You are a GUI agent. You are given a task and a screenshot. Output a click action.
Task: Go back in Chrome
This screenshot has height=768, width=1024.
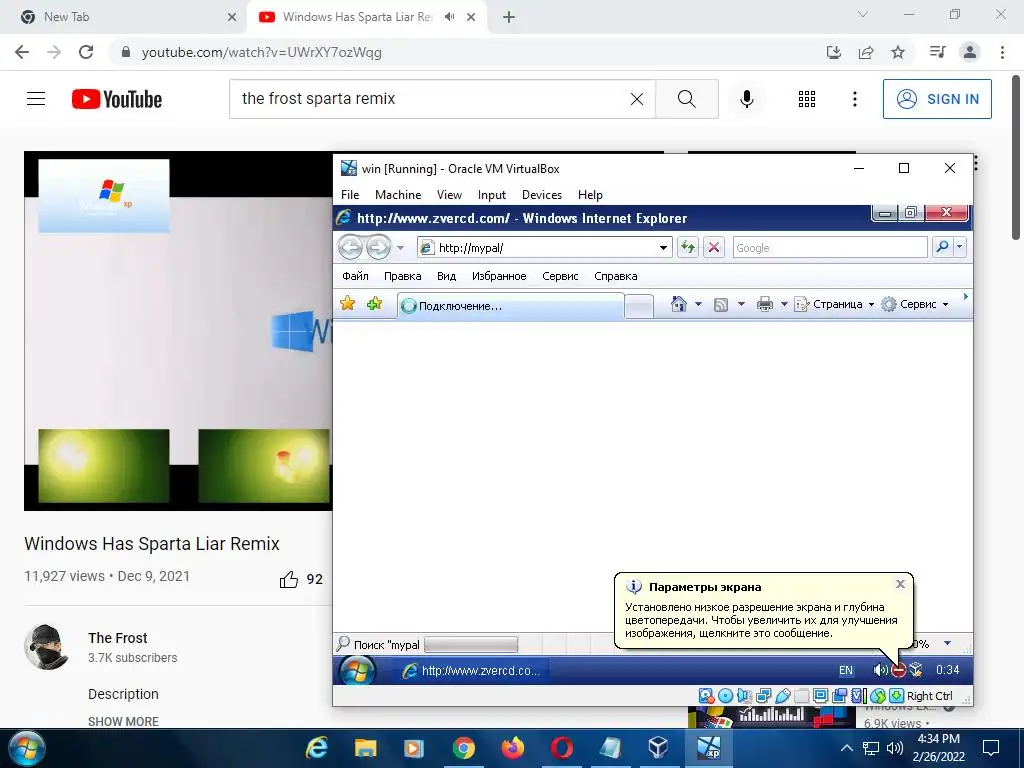pos(22,52)
